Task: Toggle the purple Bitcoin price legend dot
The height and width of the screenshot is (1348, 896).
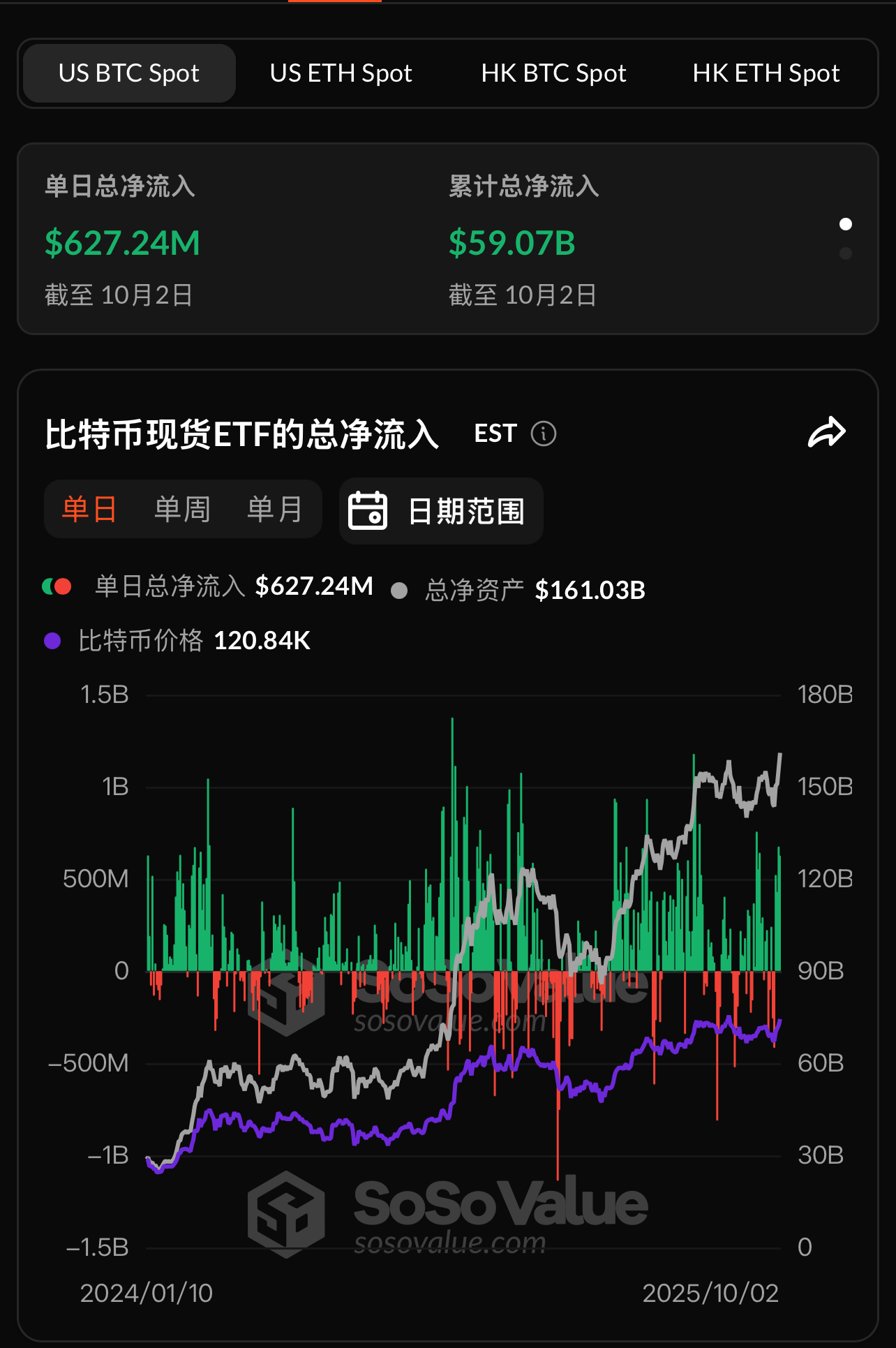Action: click(52, 641)
